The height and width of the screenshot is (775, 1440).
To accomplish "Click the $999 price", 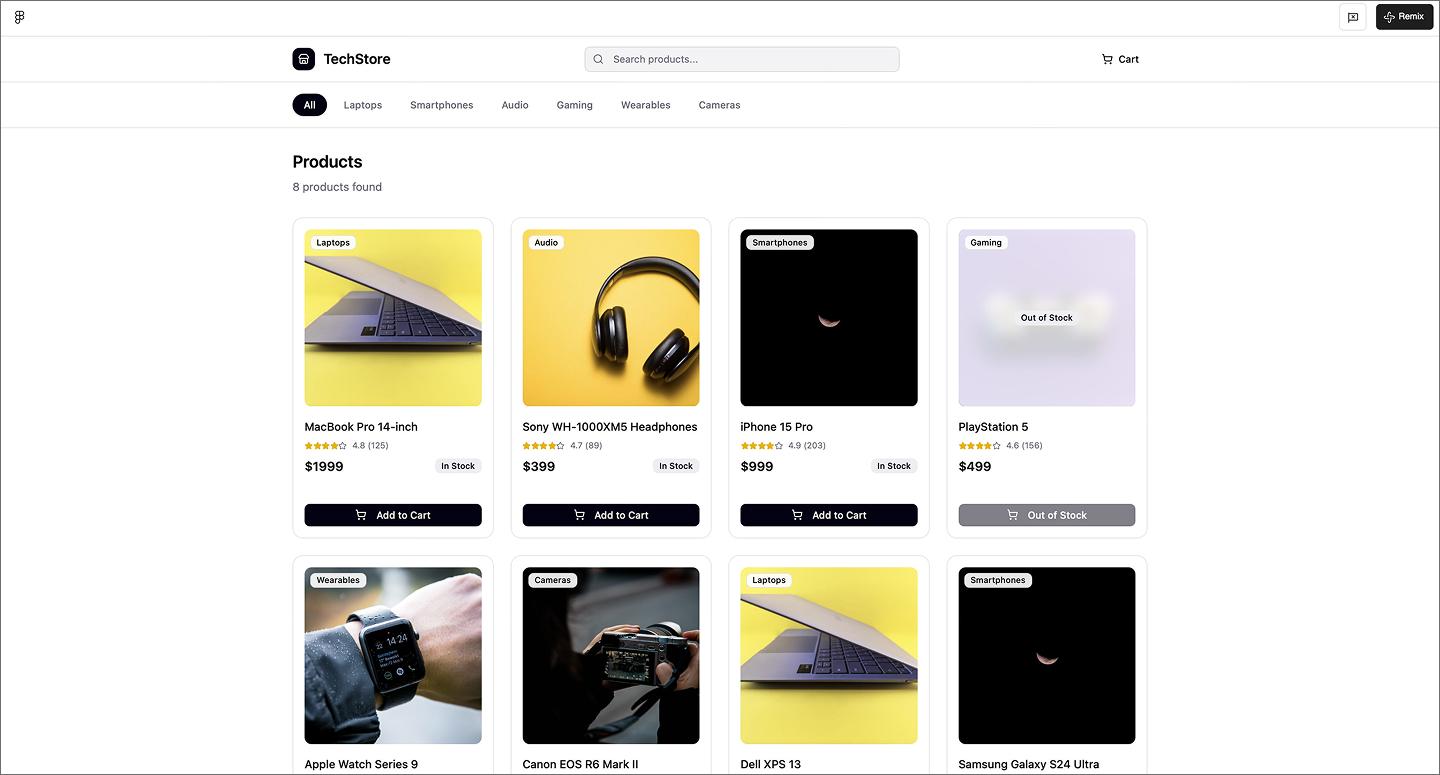I will click(757, 466).
